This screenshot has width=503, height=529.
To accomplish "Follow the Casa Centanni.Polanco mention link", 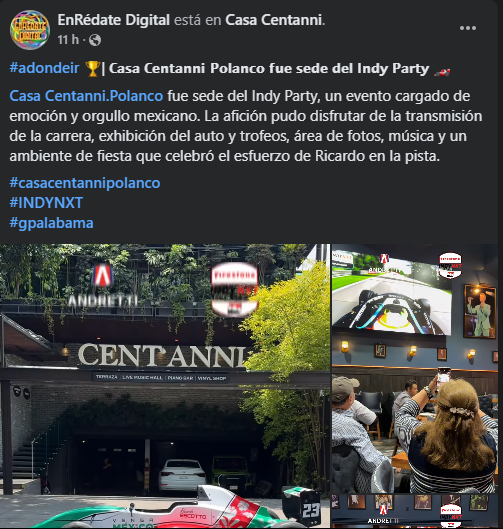I will coord(86,96).
